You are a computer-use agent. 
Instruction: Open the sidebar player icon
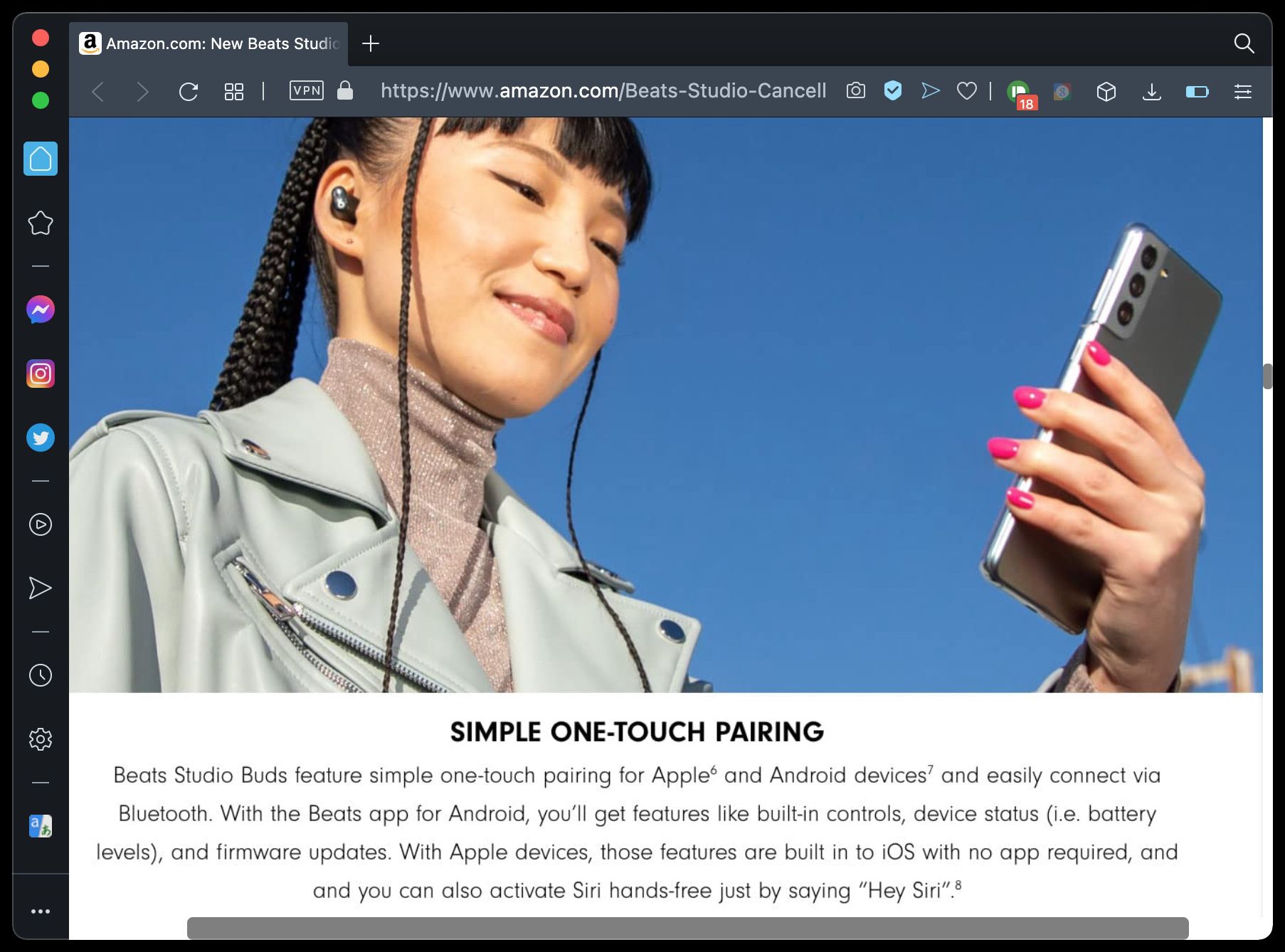41,524
